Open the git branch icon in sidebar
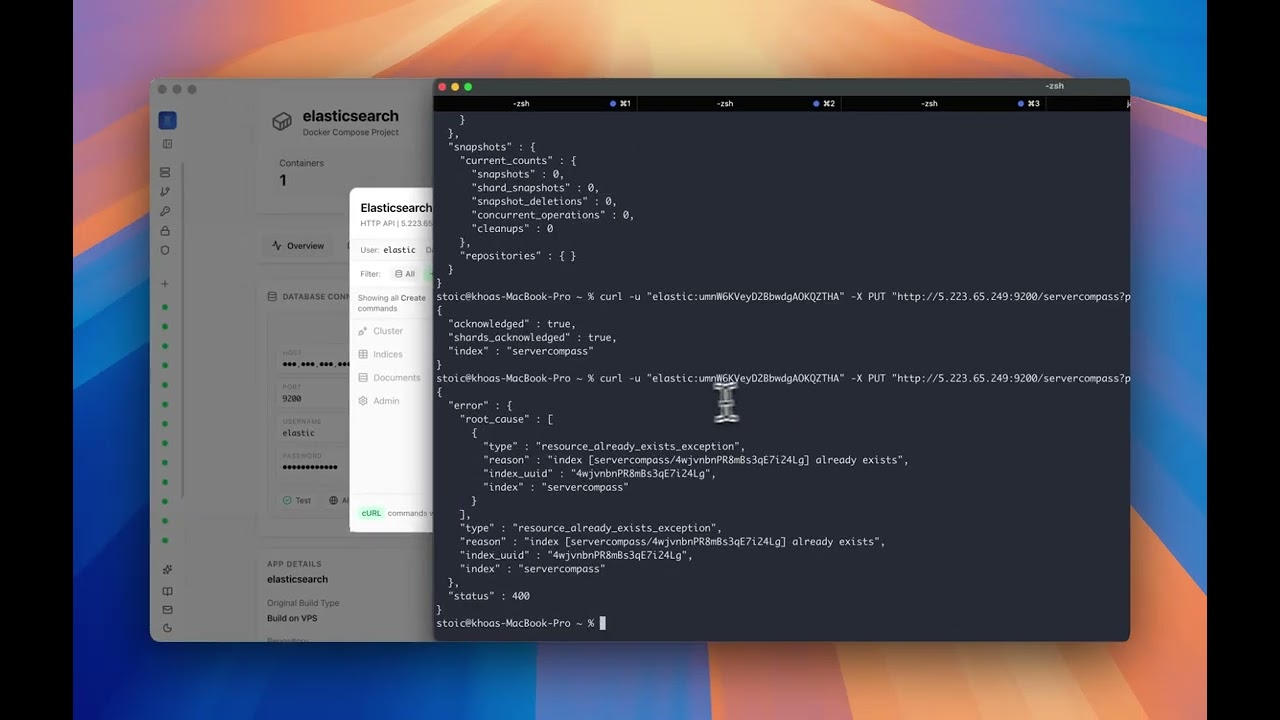The height and width of the screenshot is (720, 1280). [165, 192]
